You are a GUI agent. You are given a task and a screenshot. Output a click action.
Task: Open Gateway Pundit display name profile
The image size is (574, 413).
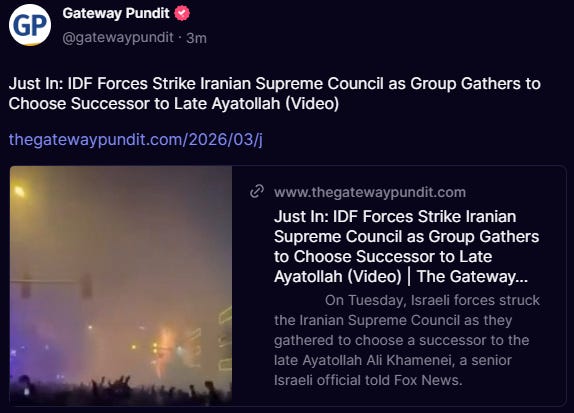click(116, 14)
